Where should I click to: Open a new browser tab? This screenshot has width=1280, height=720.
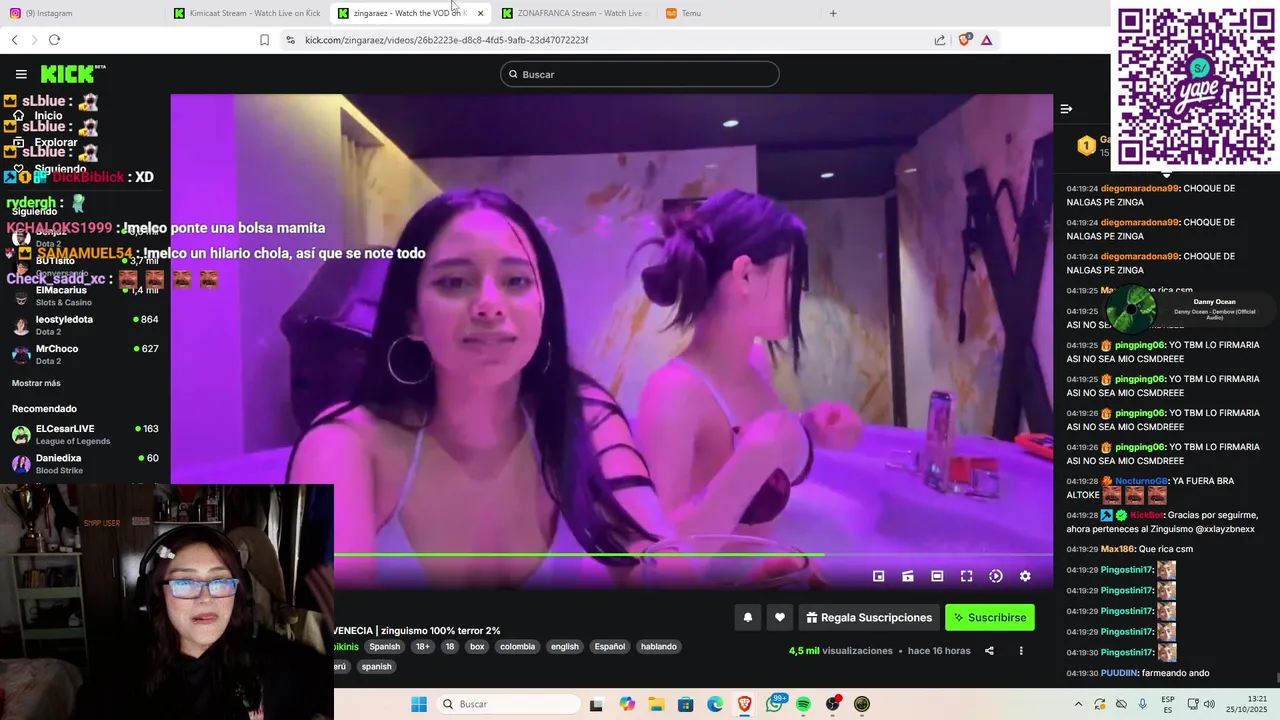pos(833,13)
